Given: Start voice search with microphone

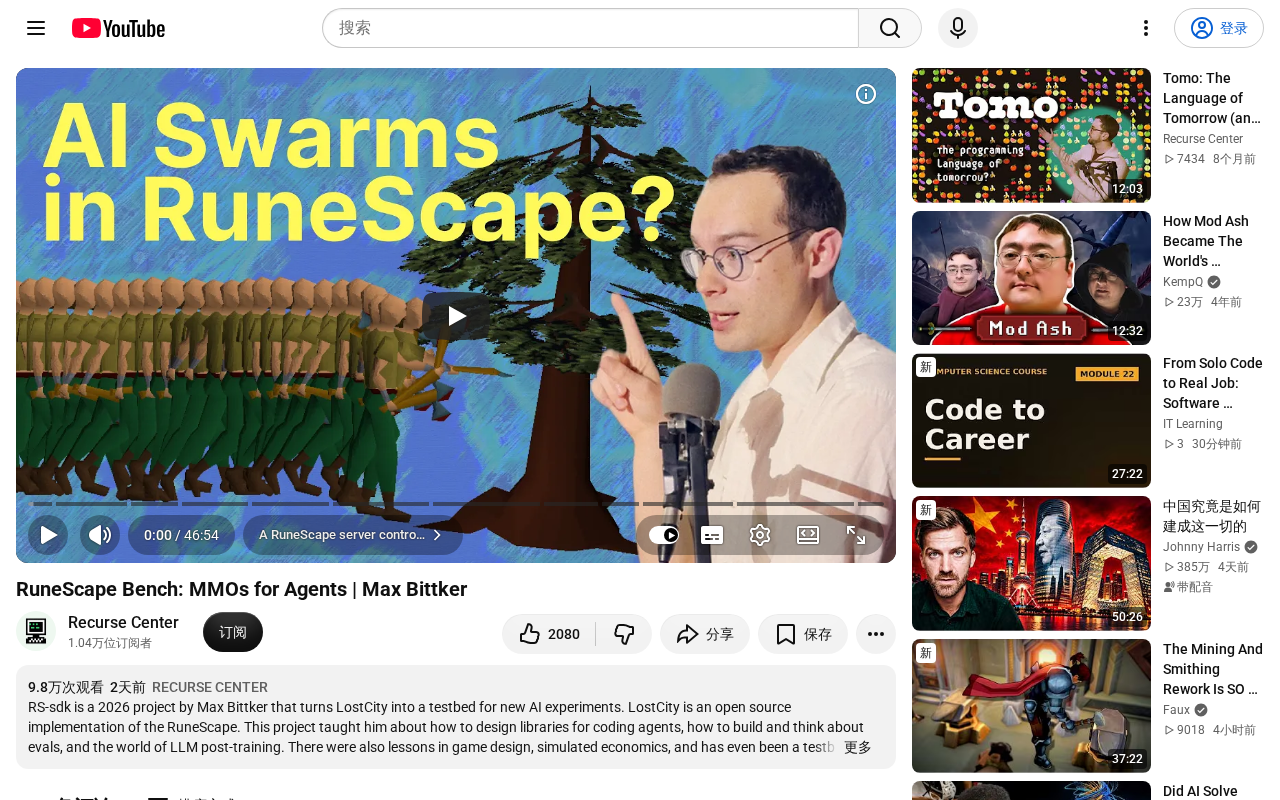Looking at the screenshot, I should pos(958,28).
